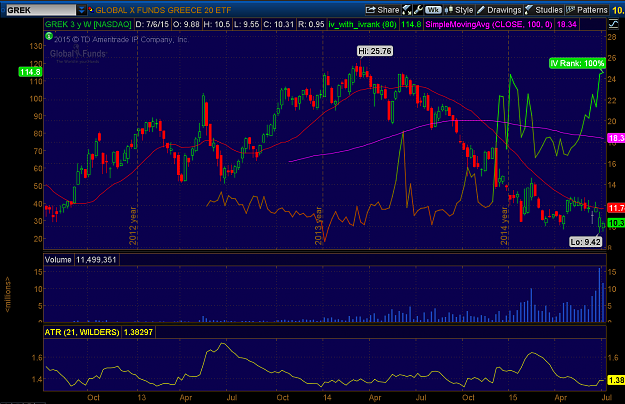Viewport: 625px width, 404px height.
Task: Open the Studies menu
Action: click(544, 10)
